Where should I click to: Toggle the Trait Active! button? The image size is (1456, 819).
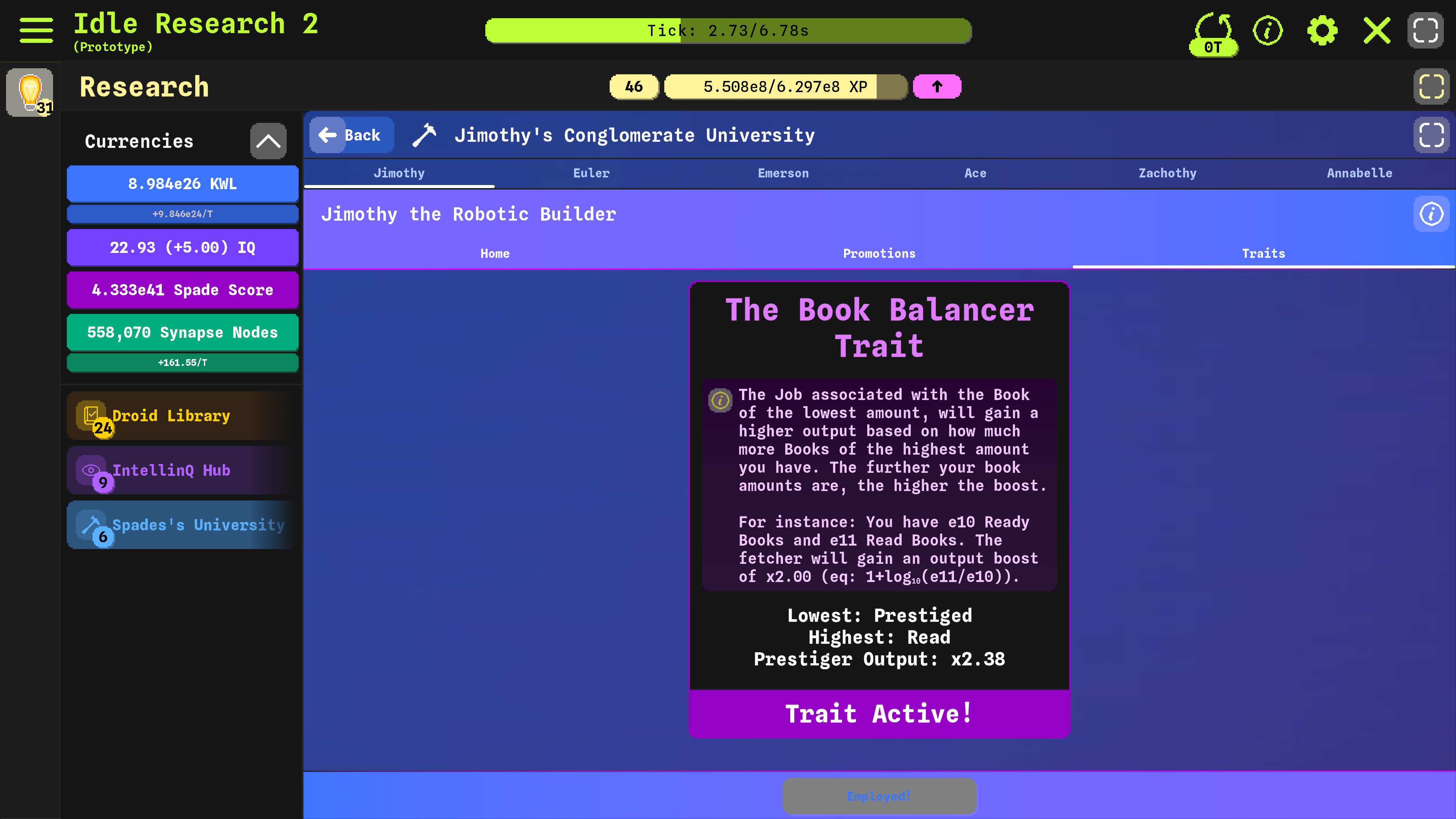click(x=879, y=714)
